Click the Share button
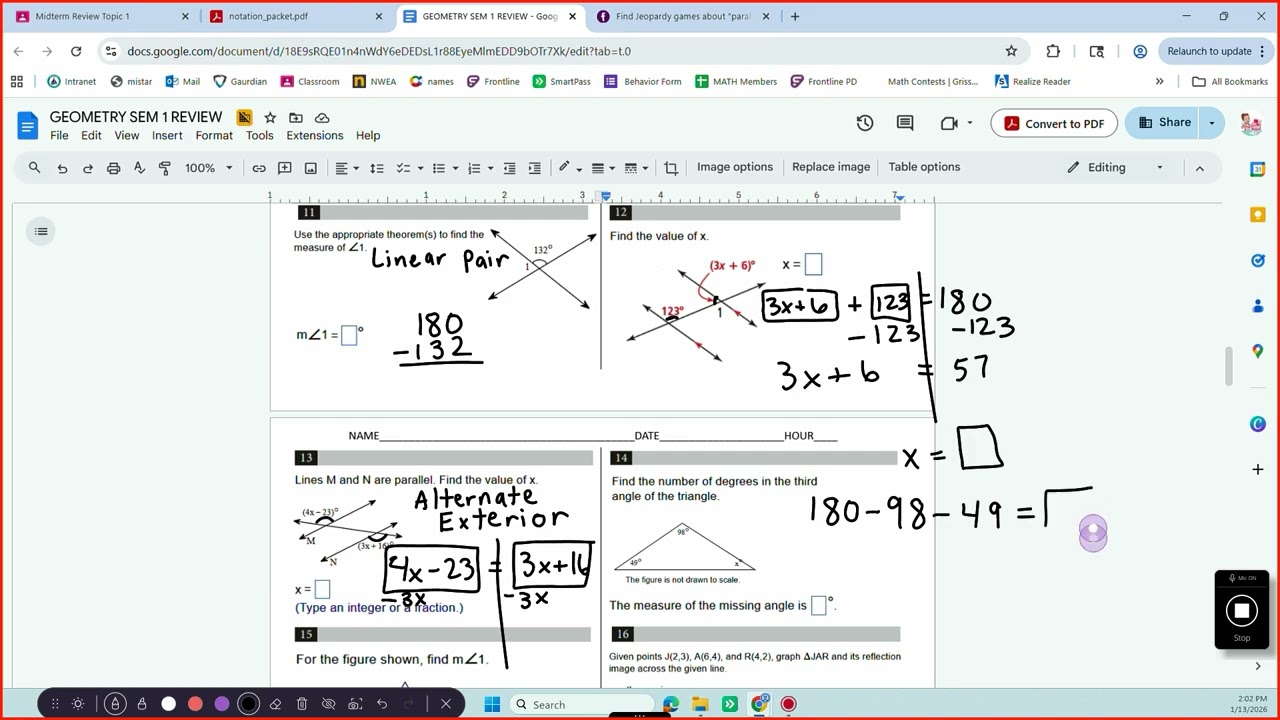The height and width of the screenshot is (720, 1280). (x=1163, y=123)
